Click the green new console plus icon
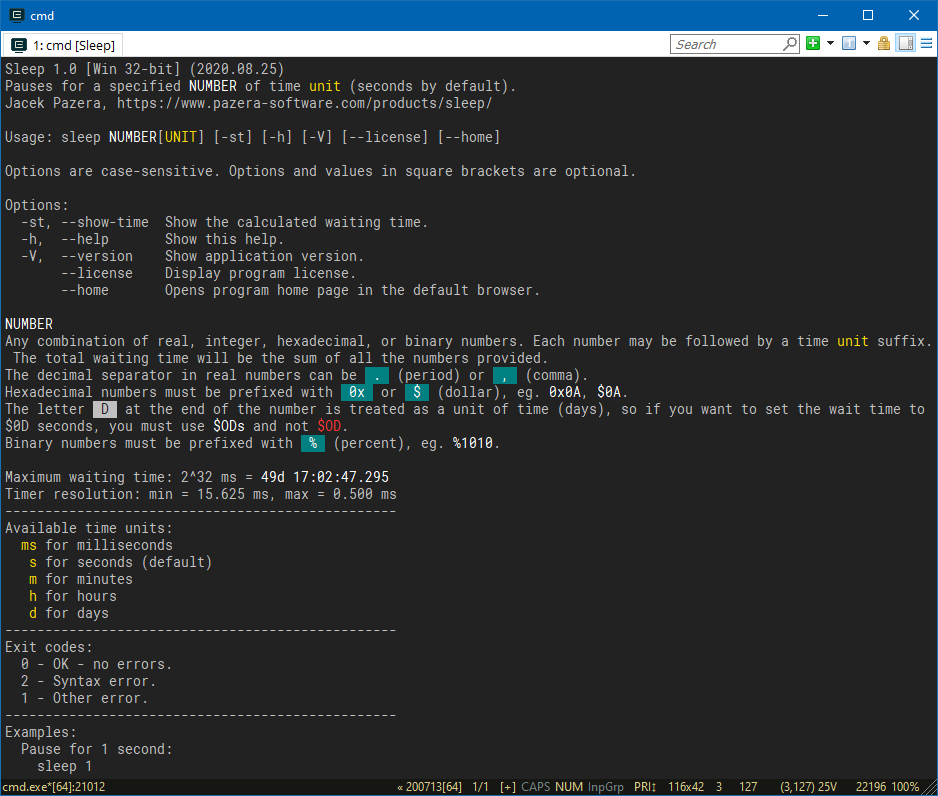Viewport: 938px width, 796px height. coord(812,44)
